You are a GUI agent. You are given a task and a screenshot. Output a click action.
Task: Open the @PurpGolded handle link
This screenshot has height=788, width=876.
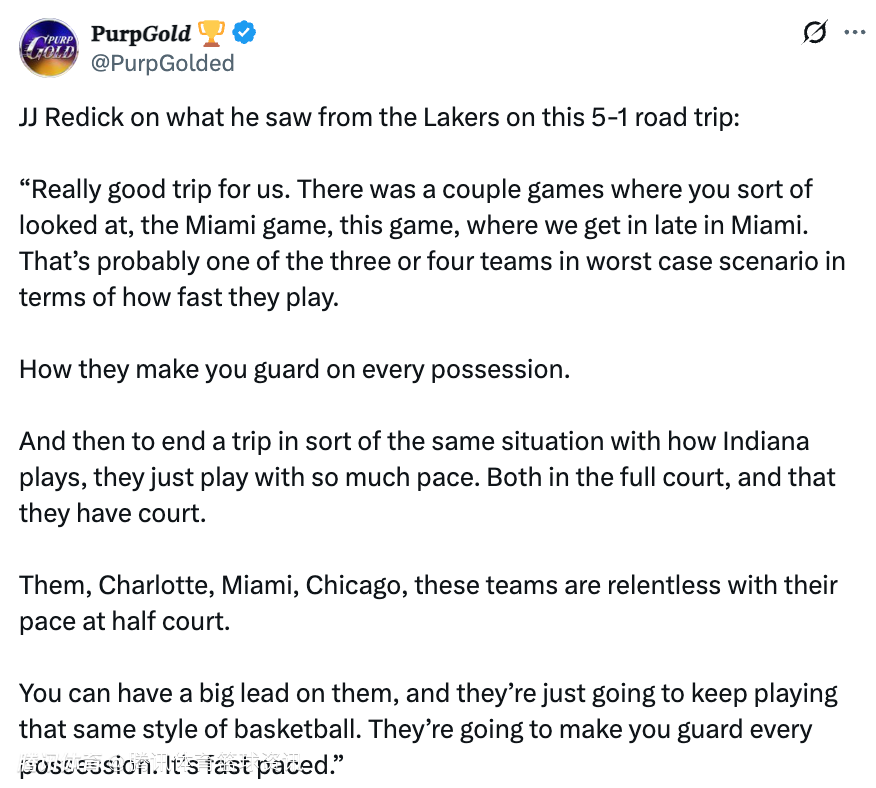click(x=162, y=63)
